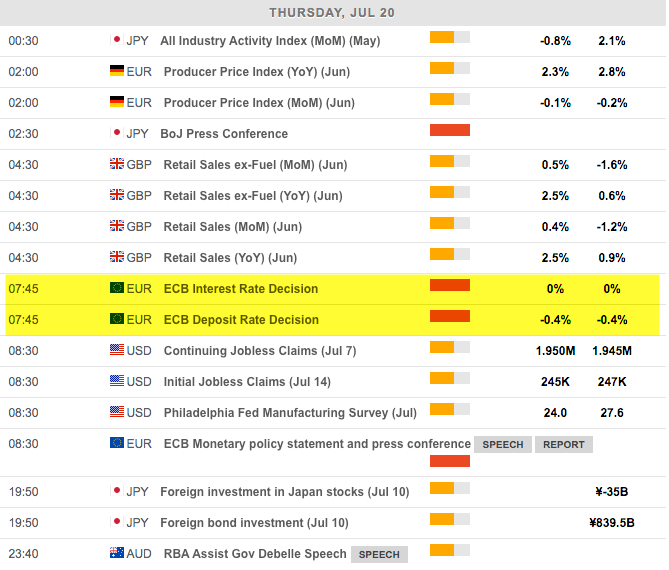Click the 24.0 consensus for Philadelphia Fed Survey
The image size is (669, 570).
click(555, 413)
